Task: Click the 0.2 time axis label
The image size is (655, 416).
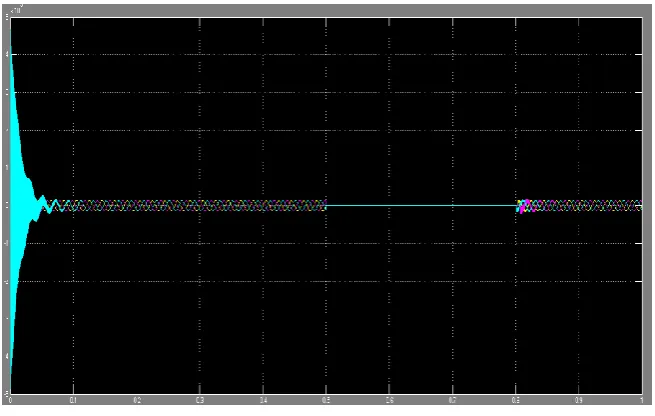Action: click(x=137, y=401)
